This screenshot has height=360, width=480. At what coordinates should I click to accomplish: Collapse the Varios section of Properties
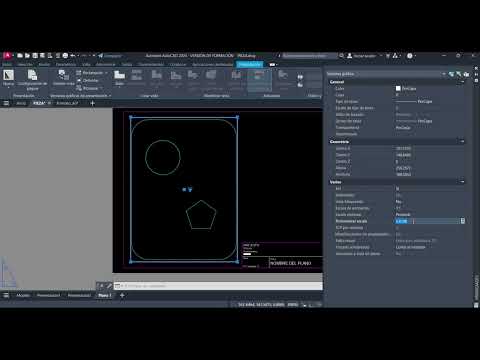click(462, 182)
